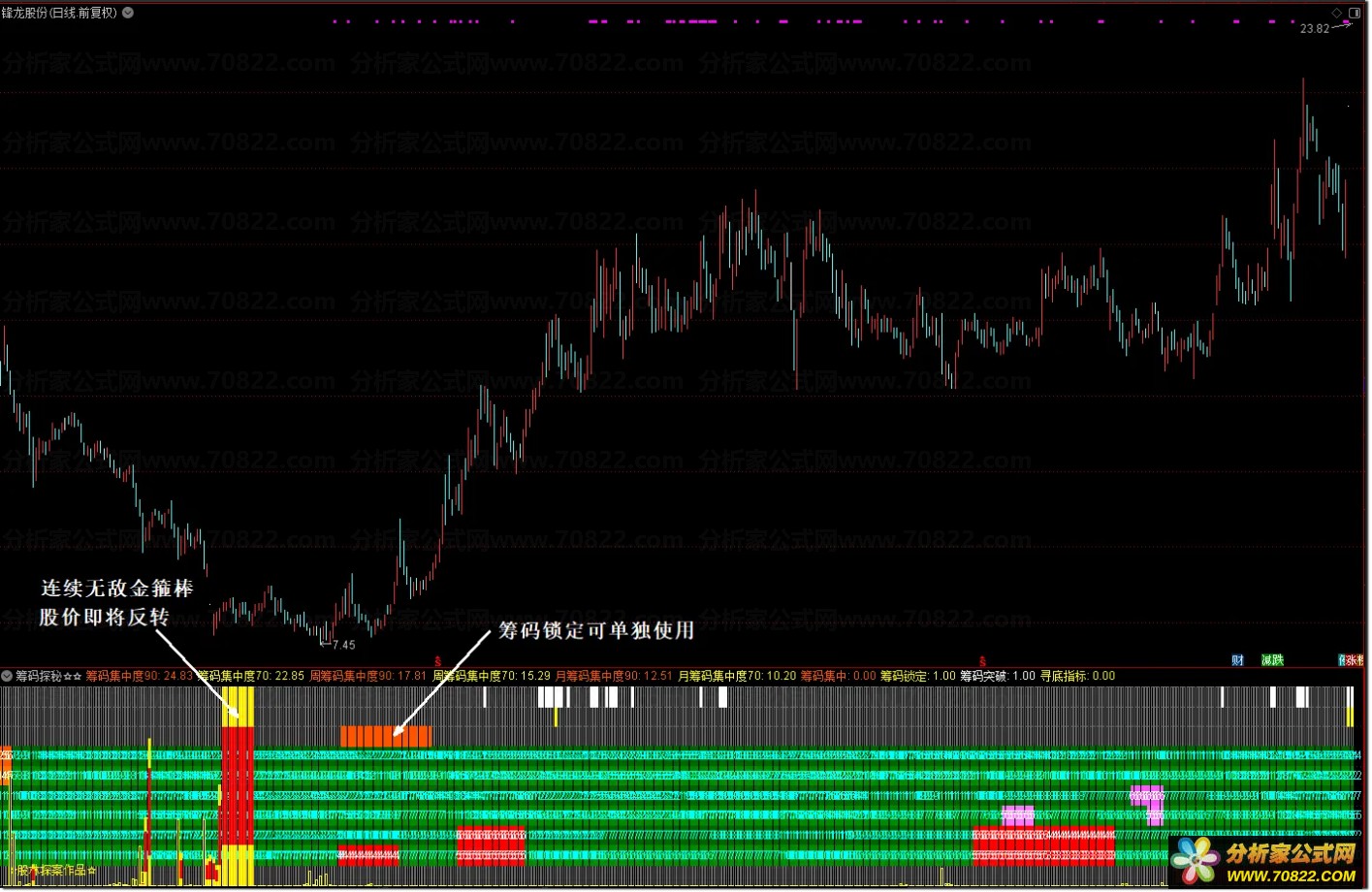Click the red 涨 marker at far right
The height and width of the screenshot is (892, 1372).
tap(1352, 660)
